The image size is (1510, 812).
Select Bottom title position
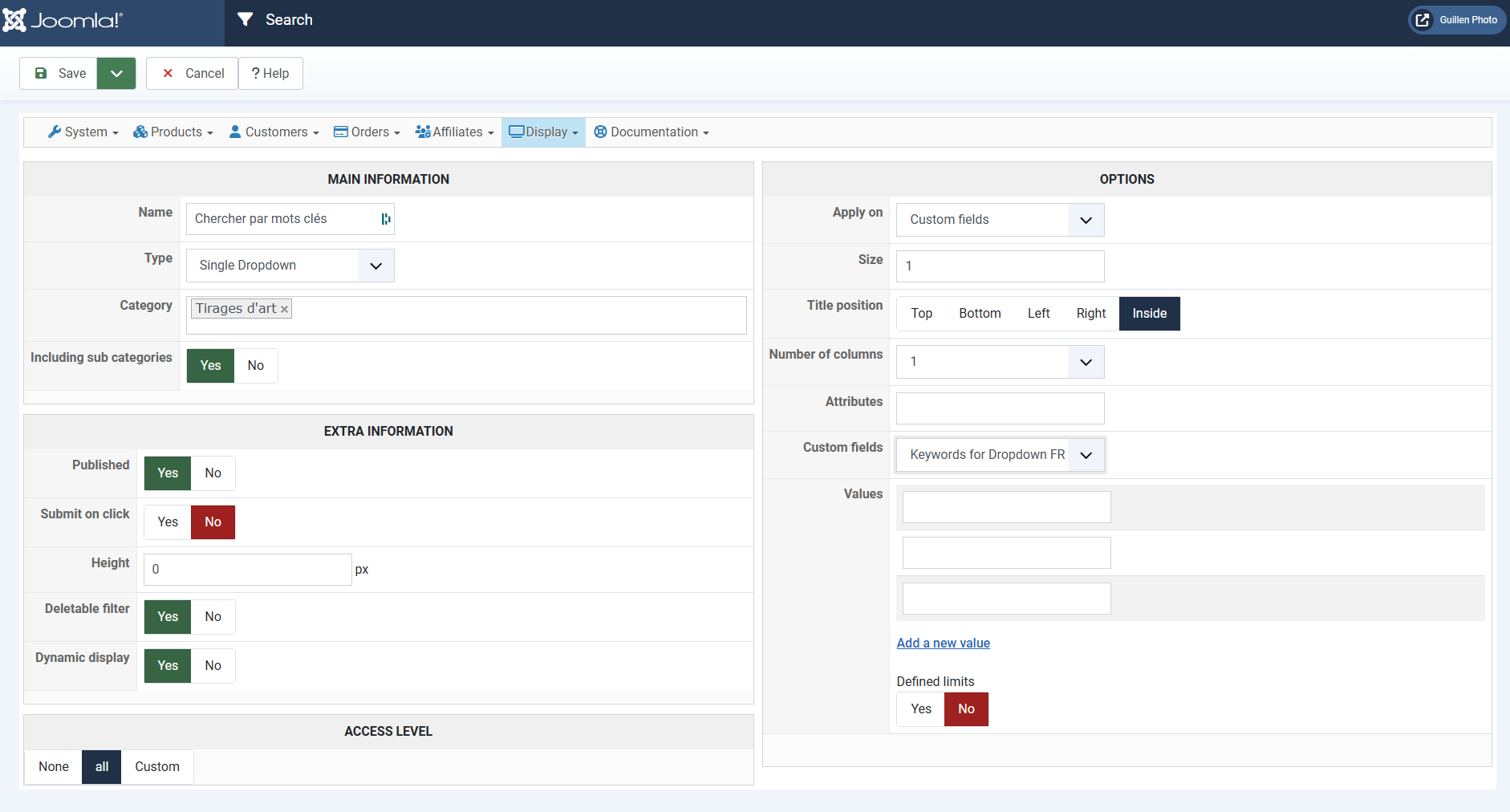point(980,314)
